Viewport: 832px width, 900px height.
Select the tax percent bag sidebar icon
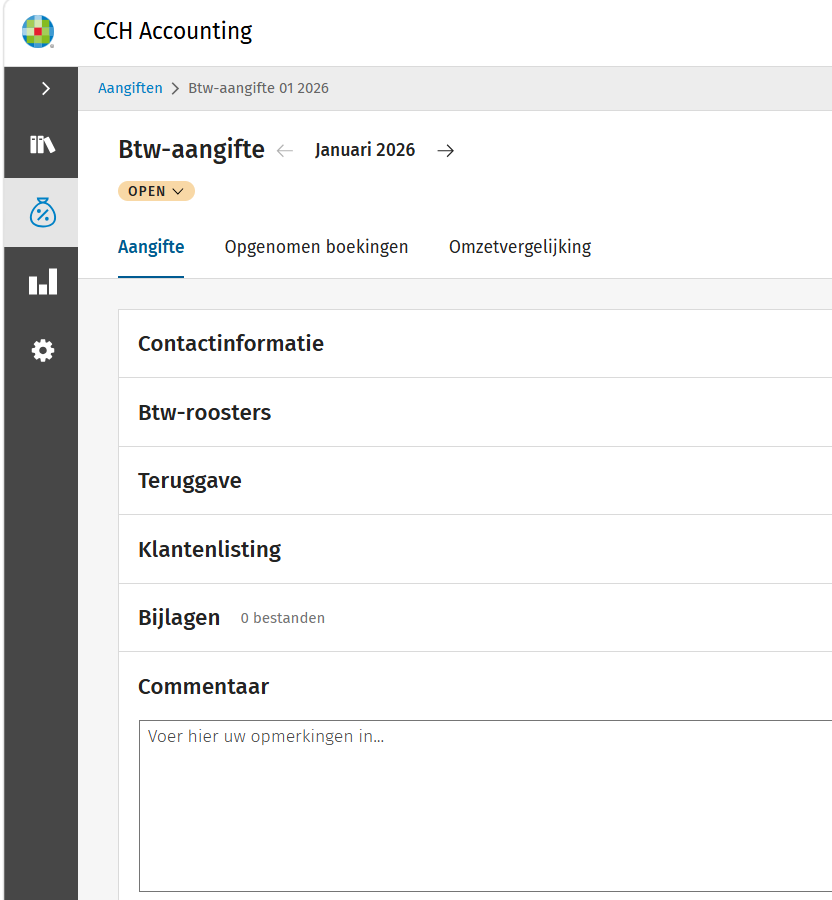pyautogui.click(x=42, y=212)
